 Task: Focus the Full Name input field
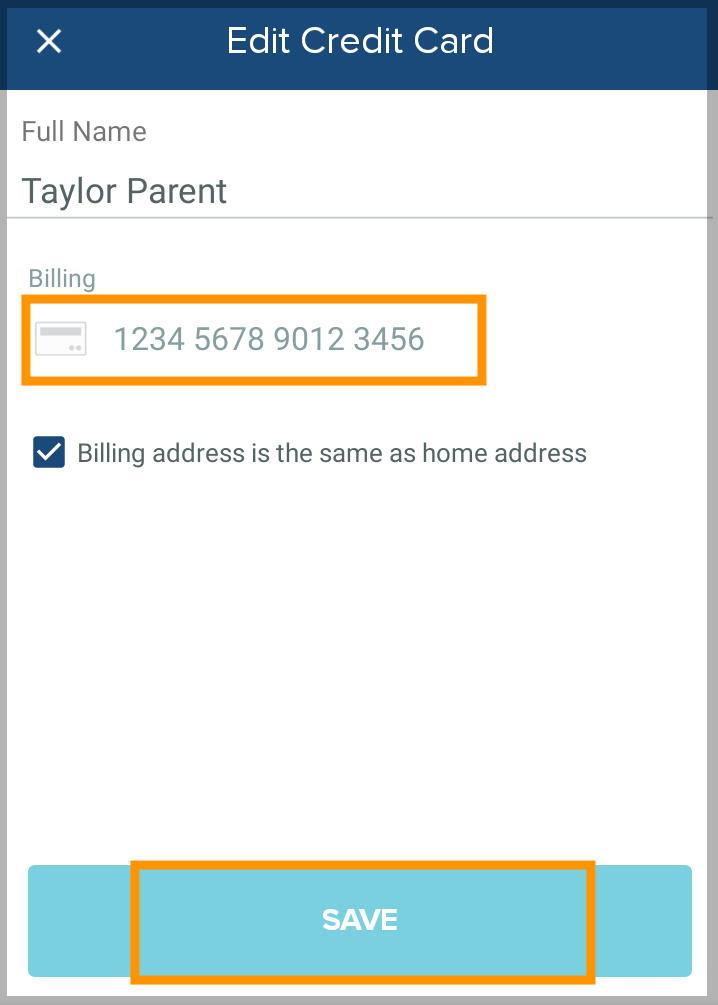coord(360,191)
